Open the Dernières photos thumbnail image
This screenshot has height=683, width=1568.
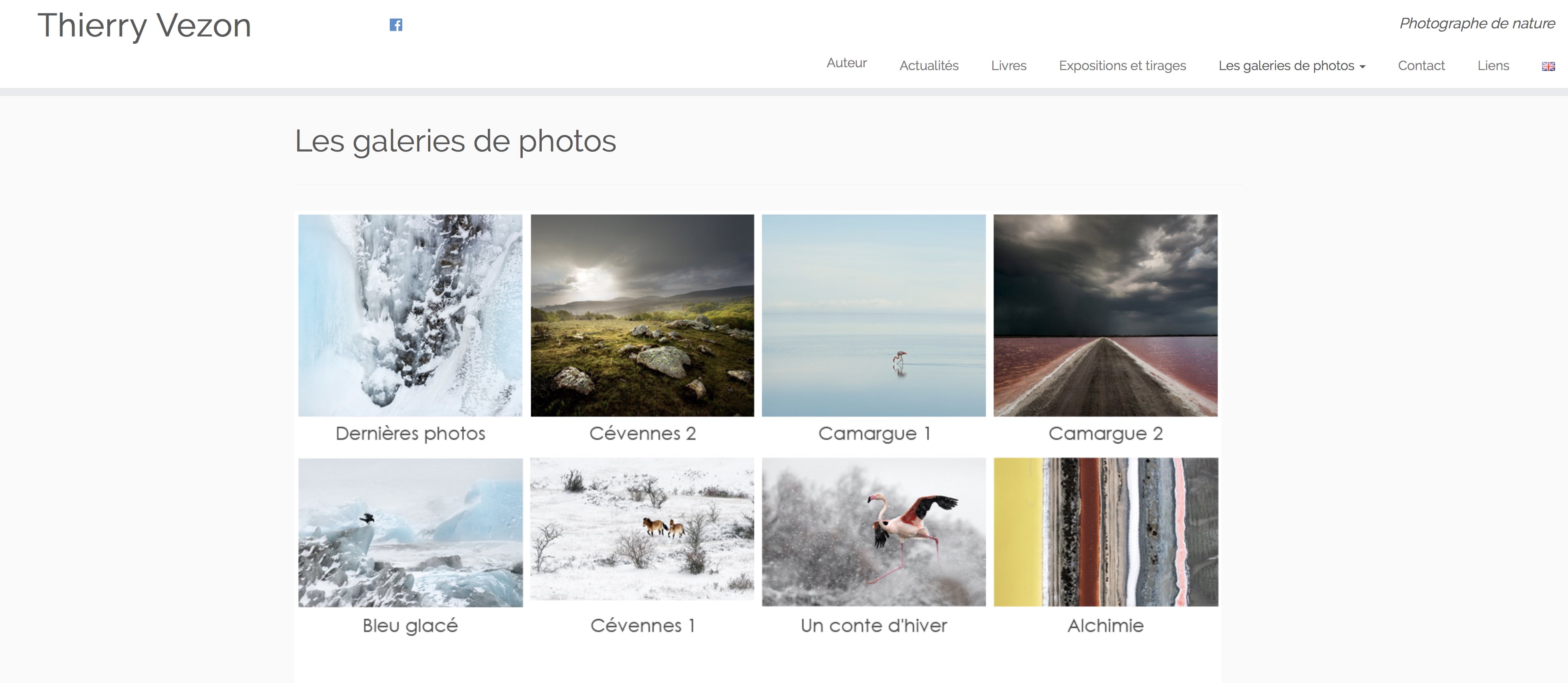click(x=410, y=315)
